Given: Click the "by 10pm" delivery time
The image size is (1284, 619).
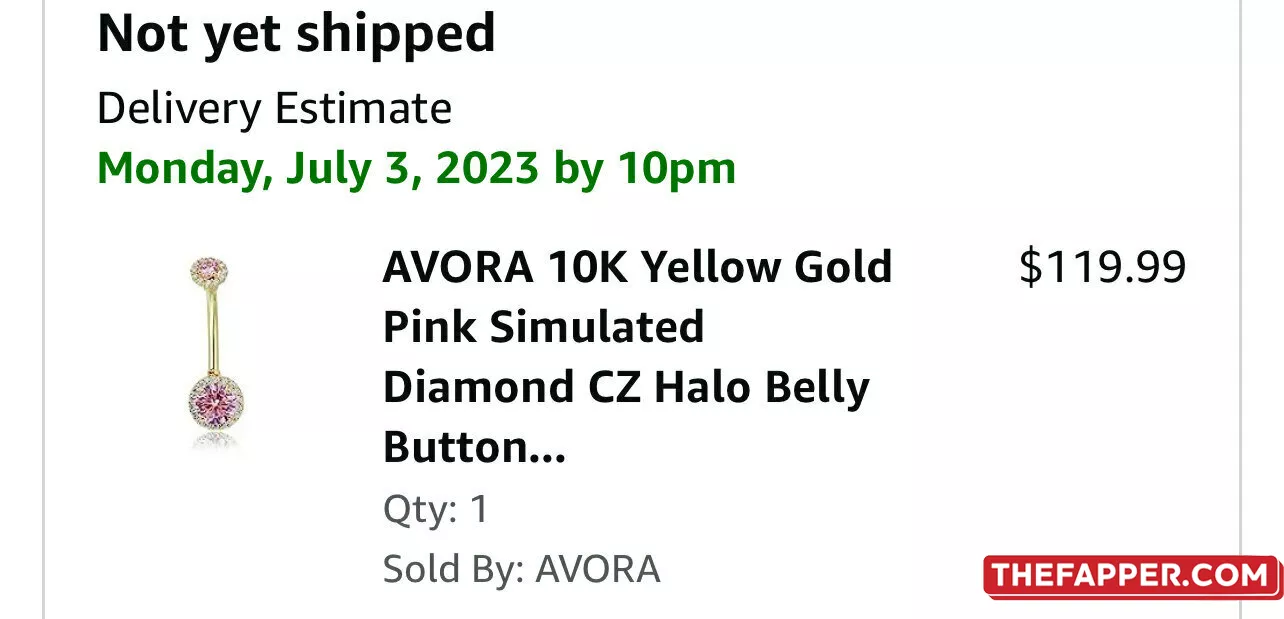Looking at the screenshot, I should coord(645,168).
